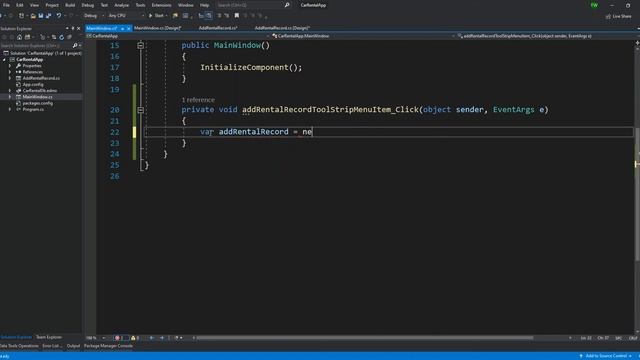This screenshot has width=640, height=360.
Task: Select packages.config in Solution Explorer
Action: [x=37, y=103]
